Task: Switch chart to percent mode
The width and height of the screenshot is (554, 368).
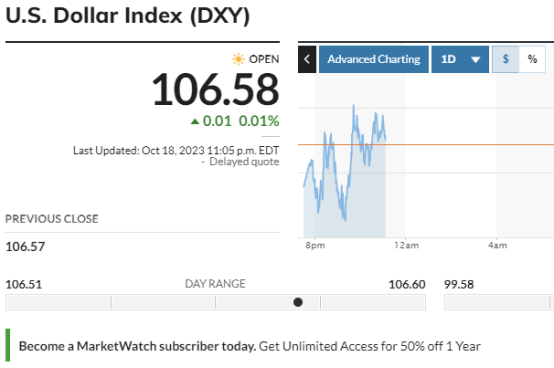Action: tap(532, 59)
